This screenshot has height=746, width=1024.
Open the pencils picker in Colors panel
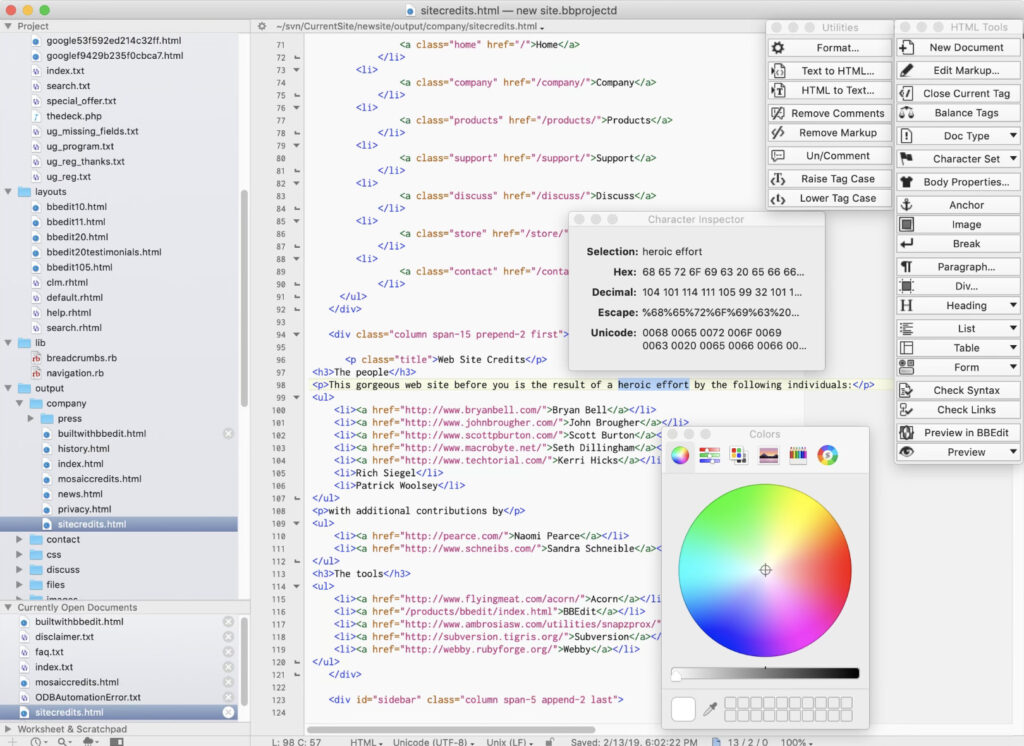click(798, 456)
